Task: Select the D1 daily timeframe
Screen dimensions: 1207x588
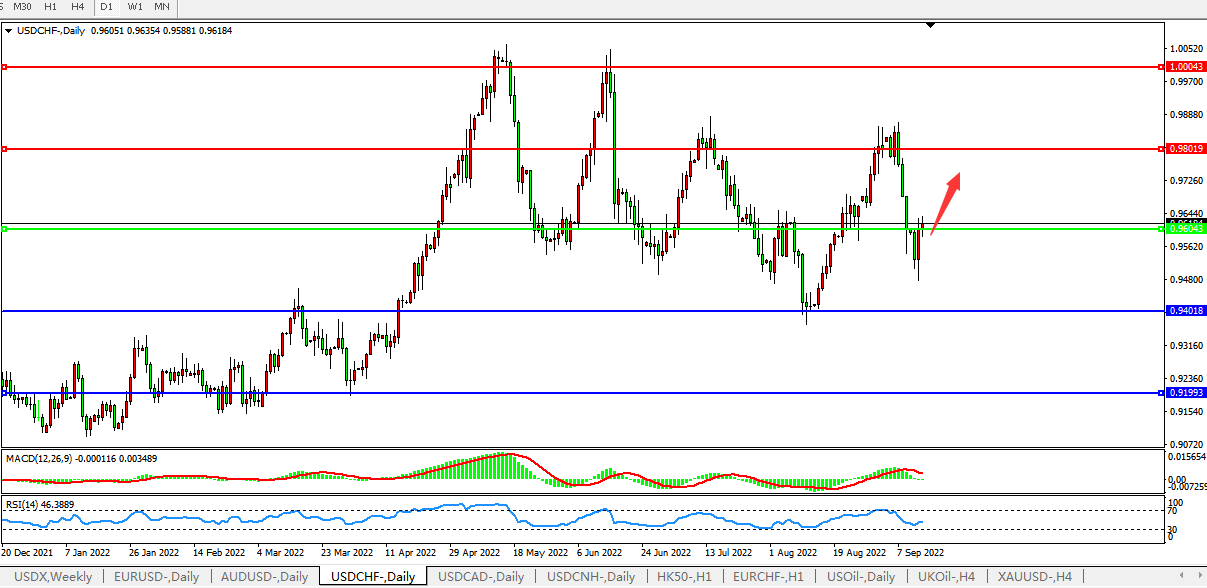Action: click(106, 7)
